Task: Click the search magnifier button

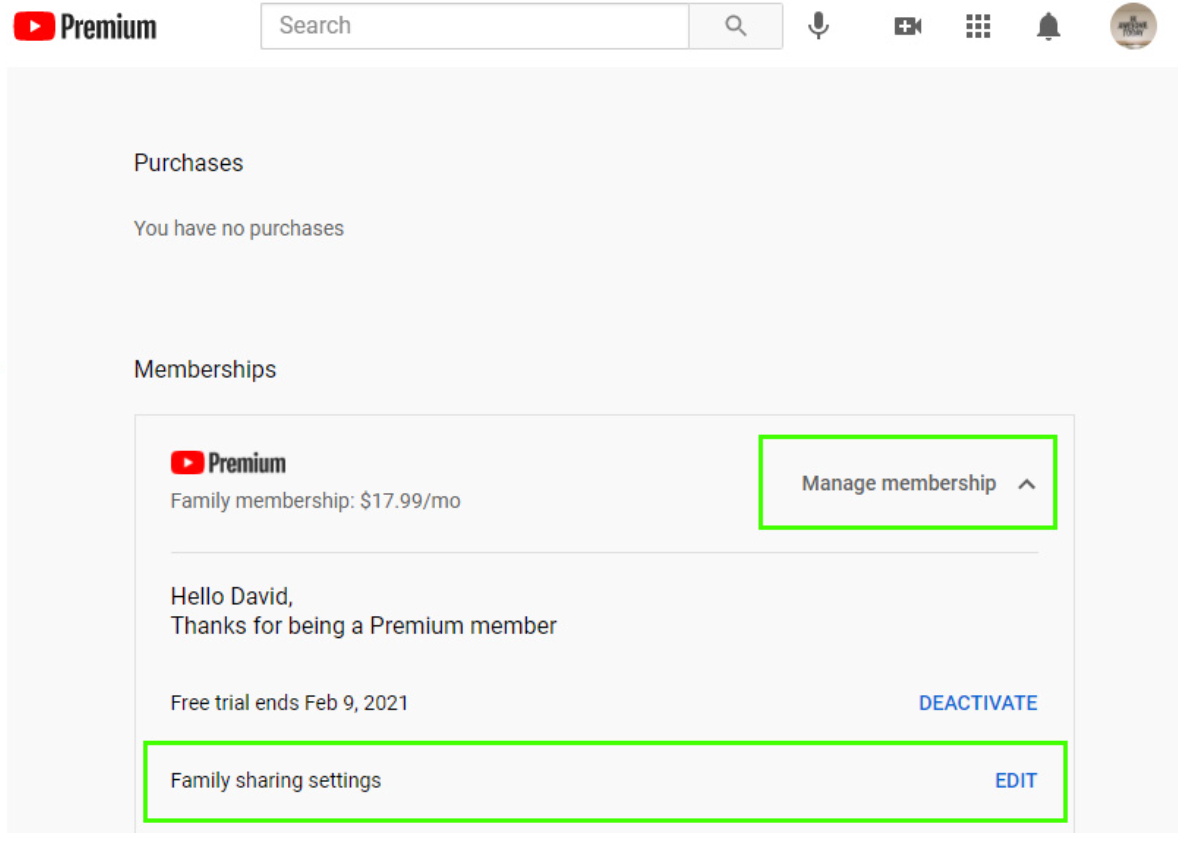Action: [735, 26]
